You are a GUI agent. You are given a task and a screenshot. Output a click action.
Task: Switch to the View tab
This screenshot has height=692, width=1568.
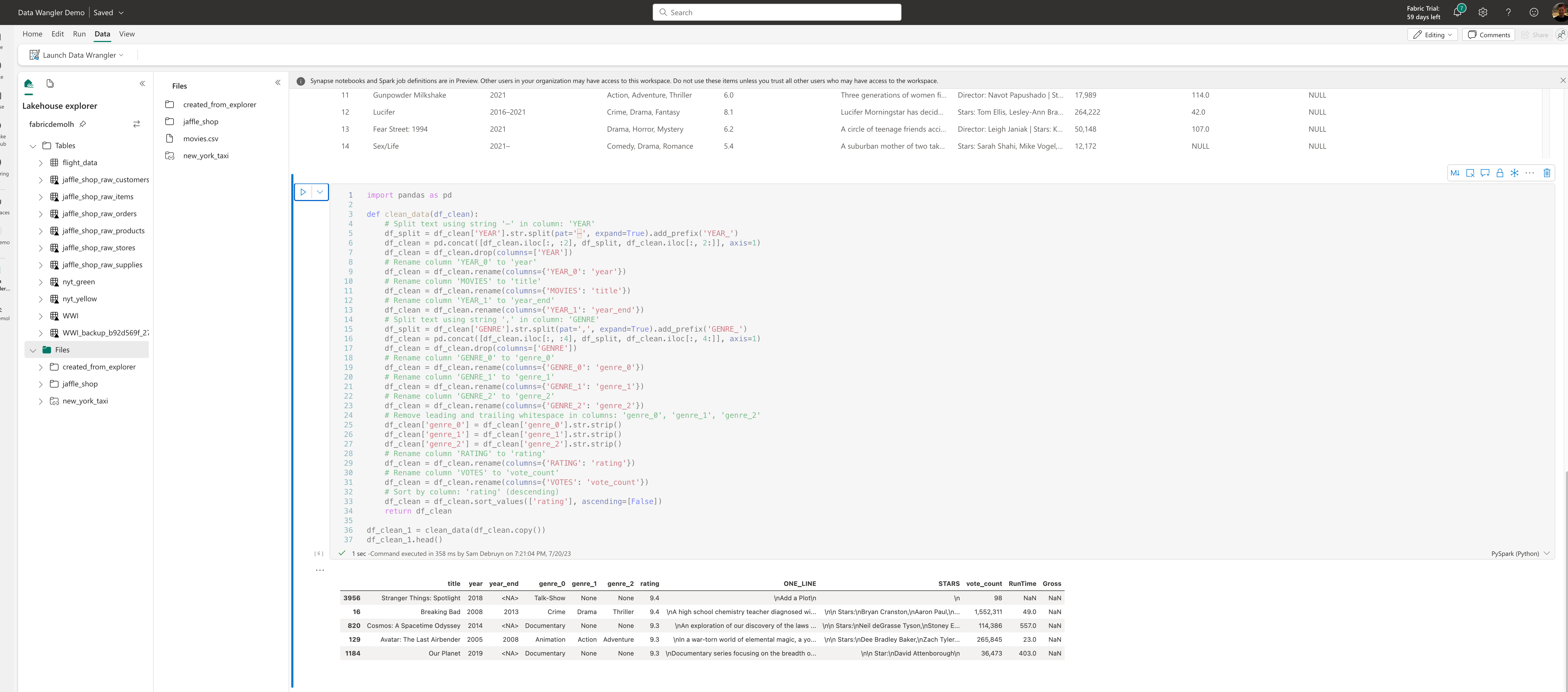pyautogui.click(x=127, y=34)
